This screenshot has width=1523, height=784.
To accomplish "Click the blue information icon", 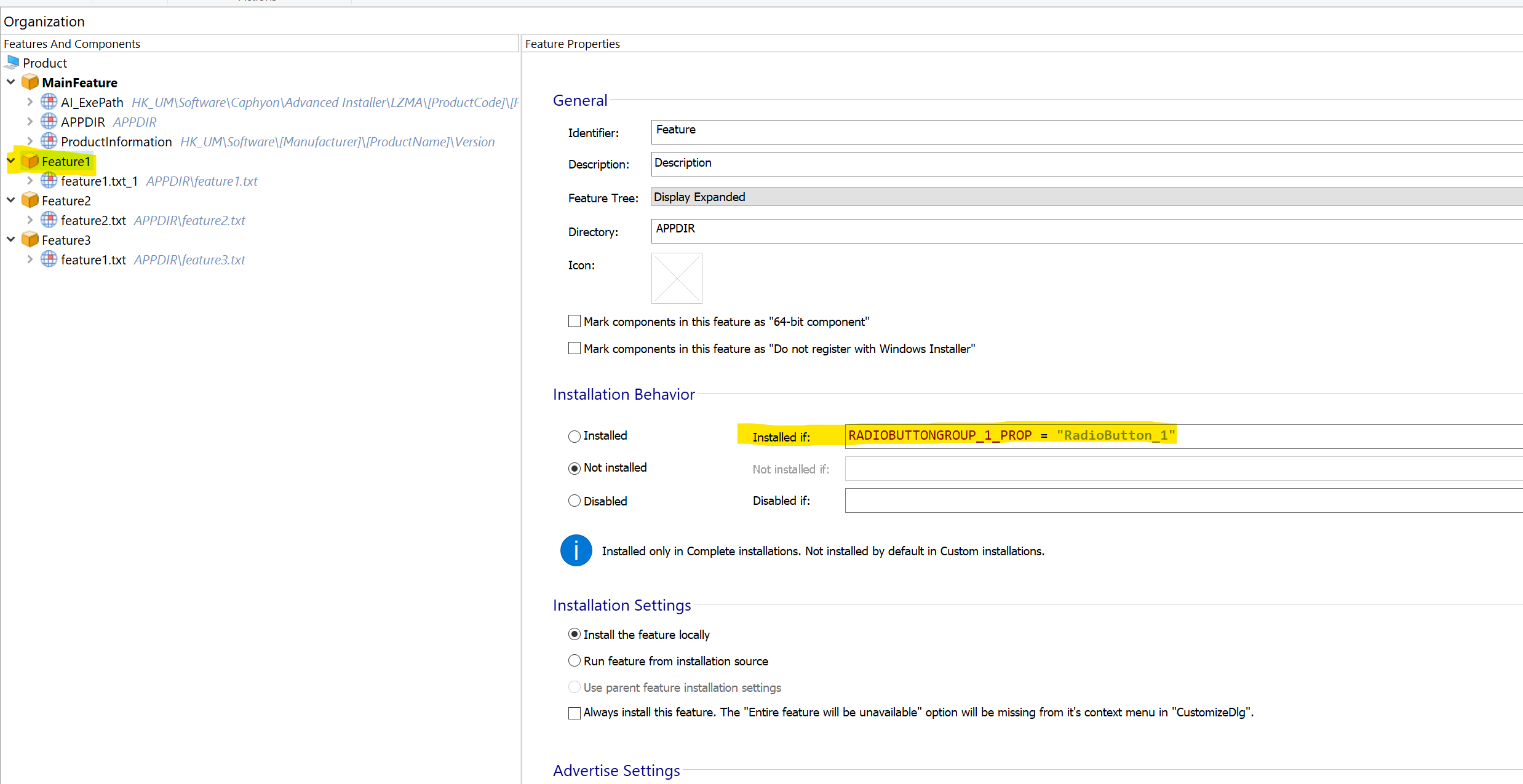I will (x=576, y=550).
